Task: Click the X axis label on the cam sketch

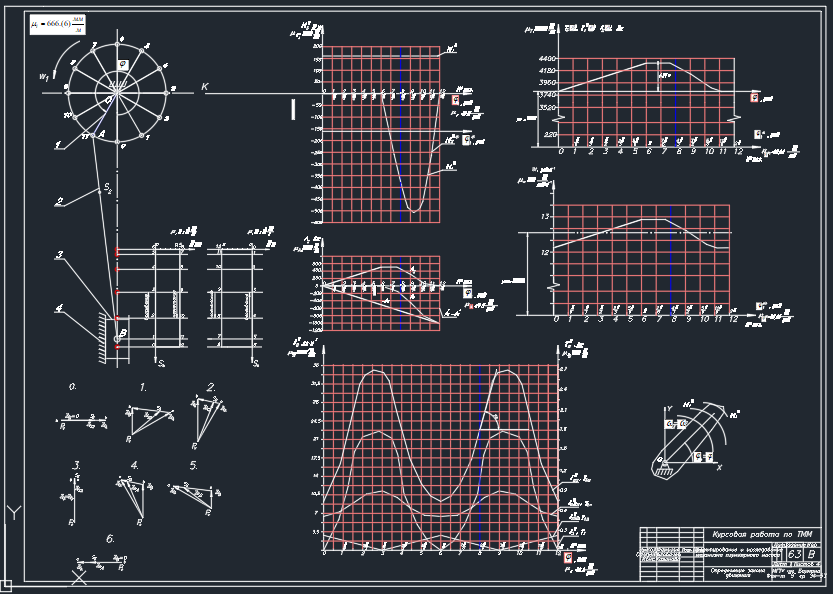Action: tap(719, 468)
